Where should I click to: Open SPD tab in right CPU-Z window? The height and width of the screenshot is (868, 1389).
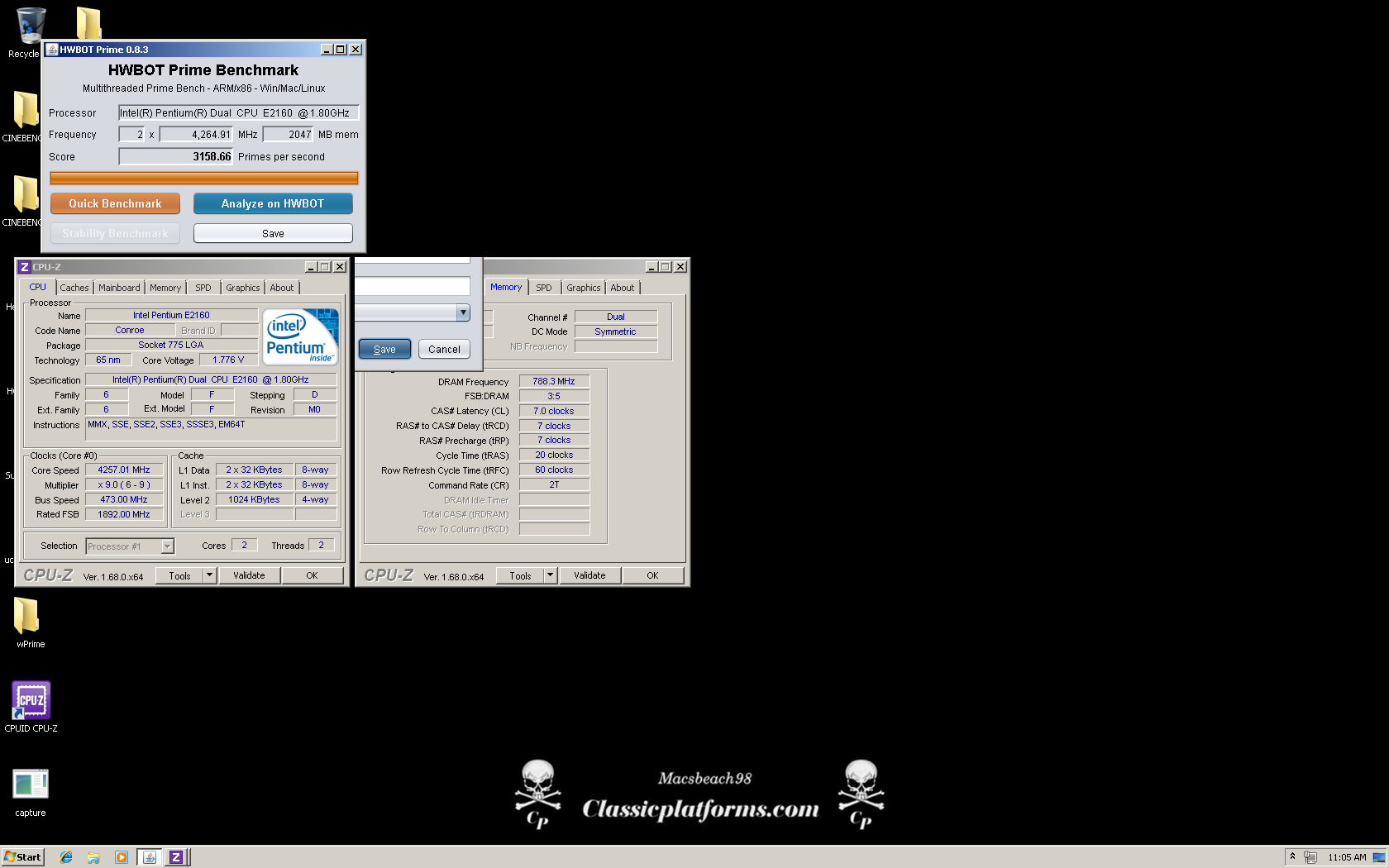coord(544,288)
